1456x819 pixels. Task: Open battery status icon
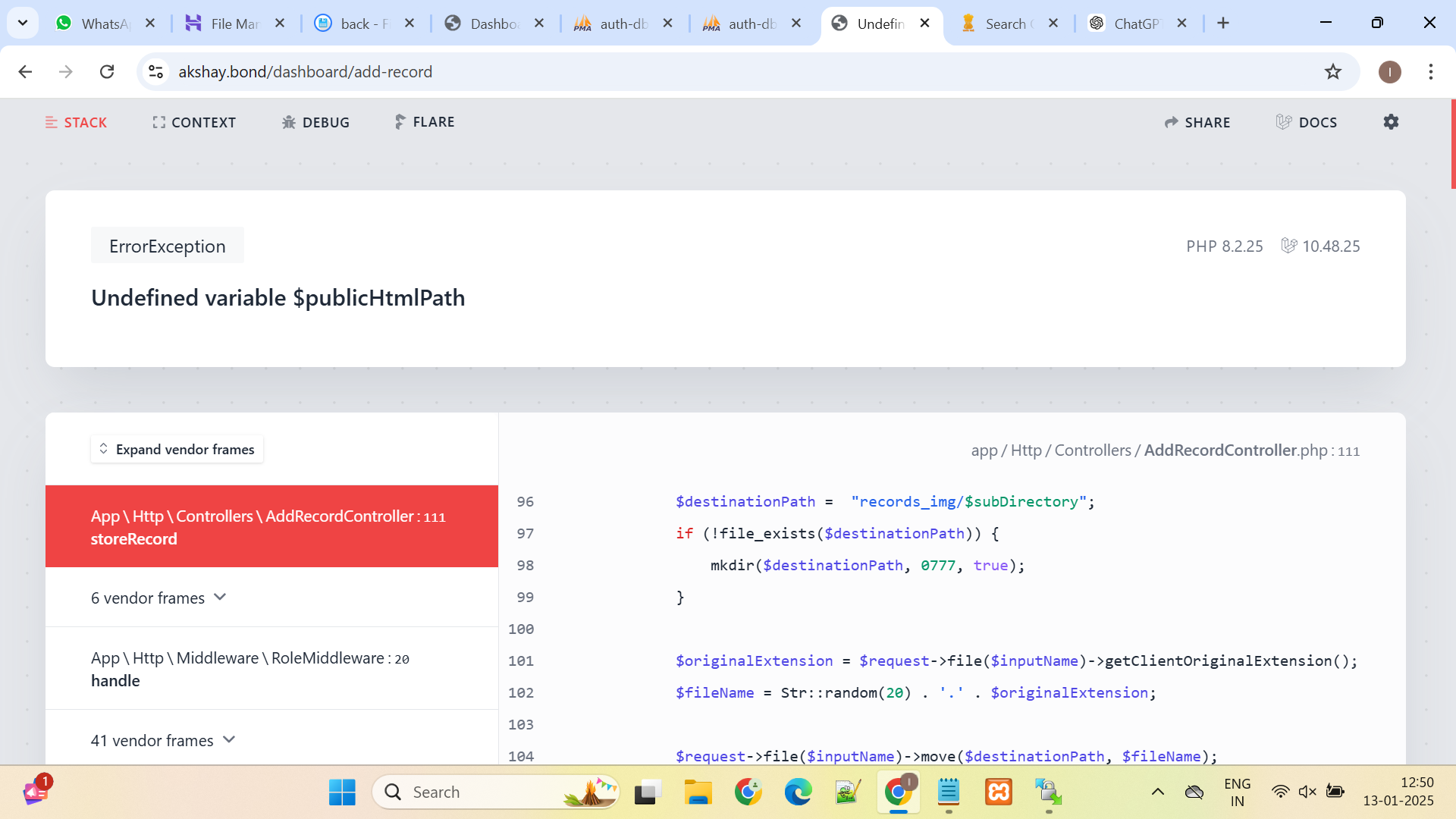click(x=1335, y=792)
